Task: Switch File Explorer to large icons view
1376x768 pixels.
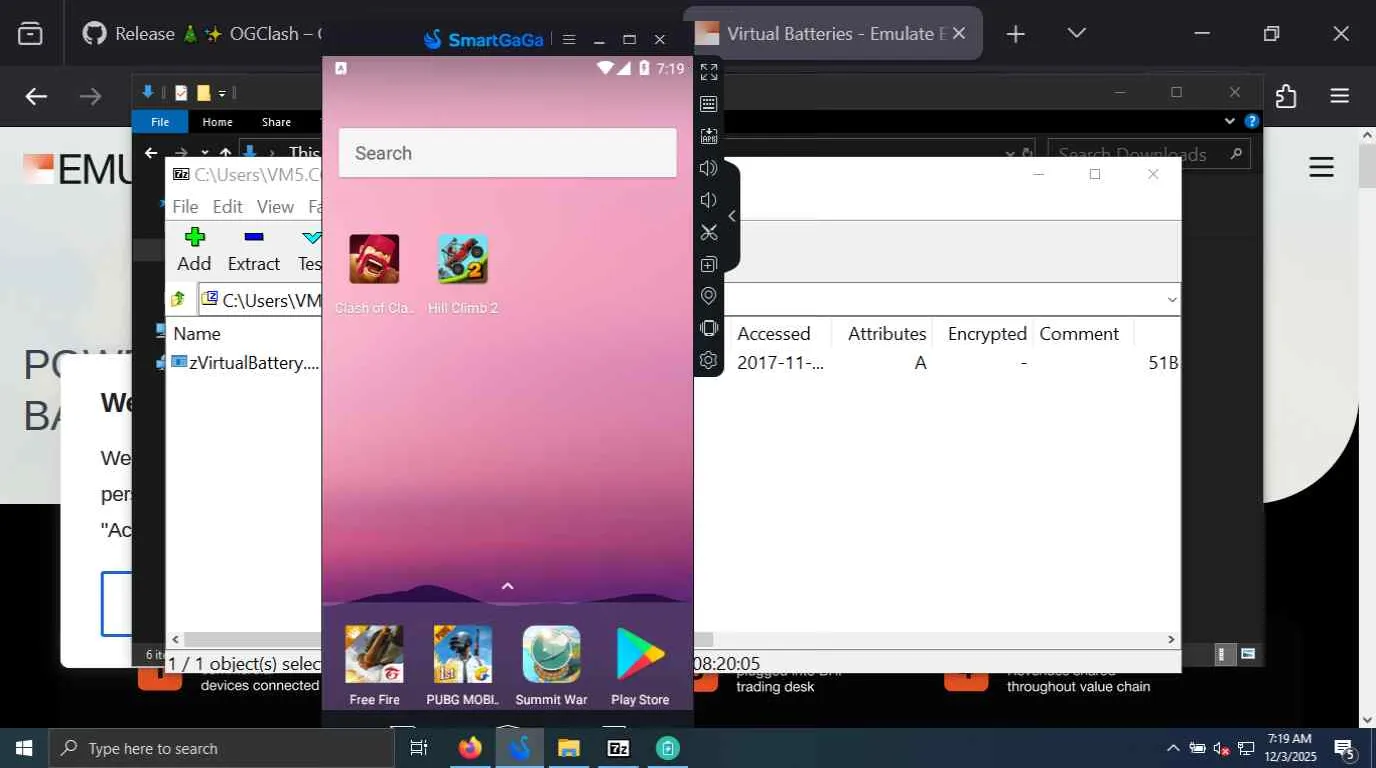Action: [x=1247, y=654]
